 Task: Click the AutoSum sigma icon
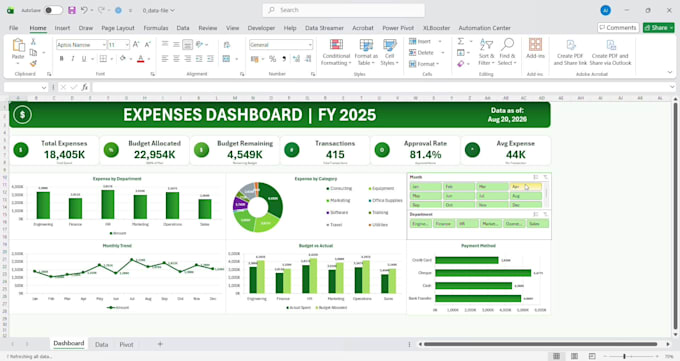tap(461, 41)
